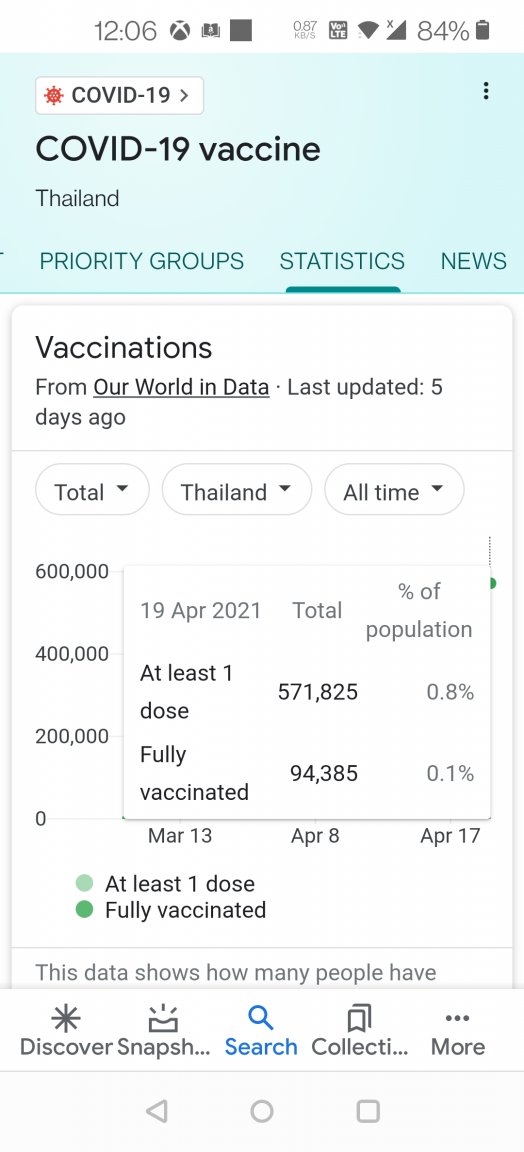Open the Our World in Data link
Viewport: 524px width, 1152px height.
pyautogui.click(x=181, y=387)
